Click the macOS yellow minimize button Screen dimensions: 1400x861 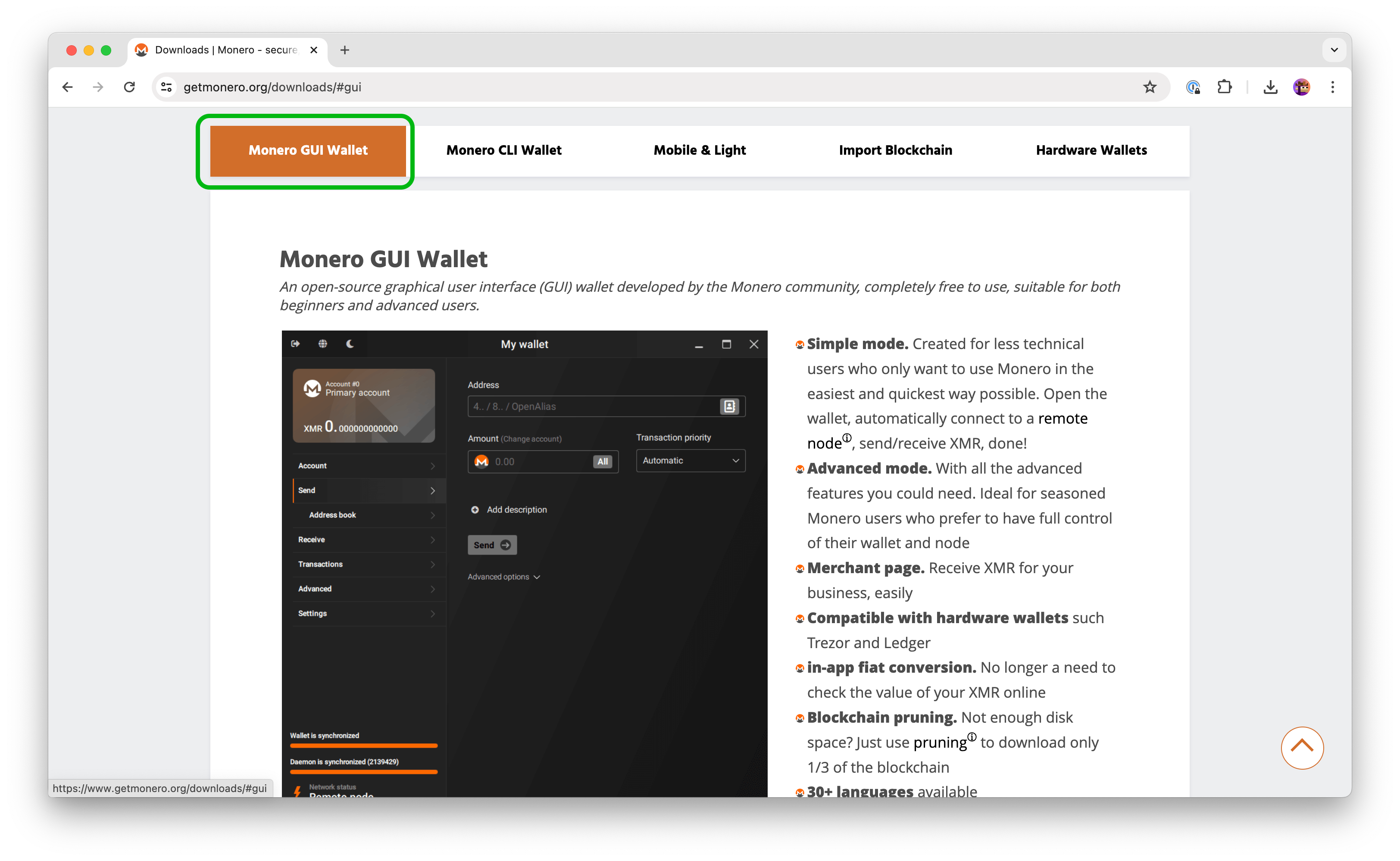88,50
